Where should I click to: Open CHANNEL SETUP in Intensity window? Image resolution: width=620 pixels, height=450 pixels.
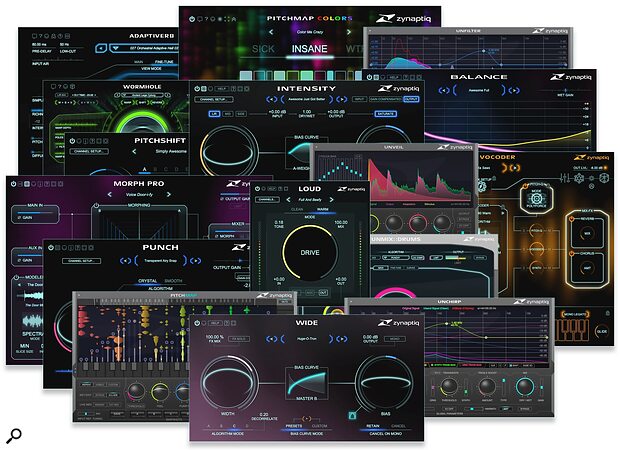click(216, 99)
